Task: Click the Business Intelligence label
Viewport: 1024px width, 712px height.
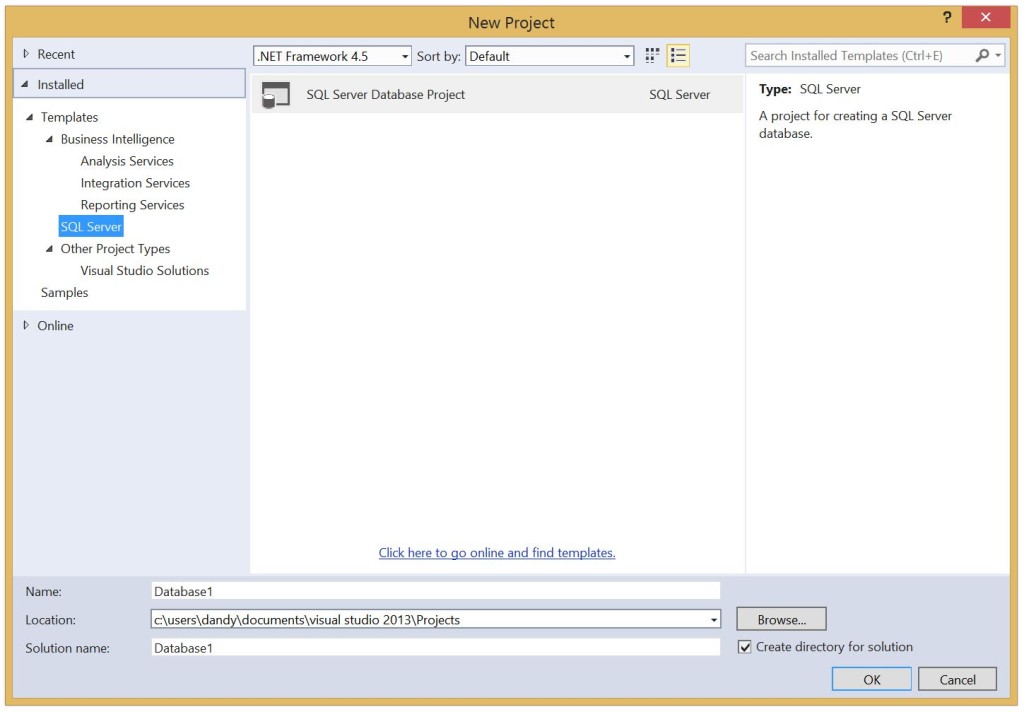Action: pyautogui.click(x=118, y=139)
